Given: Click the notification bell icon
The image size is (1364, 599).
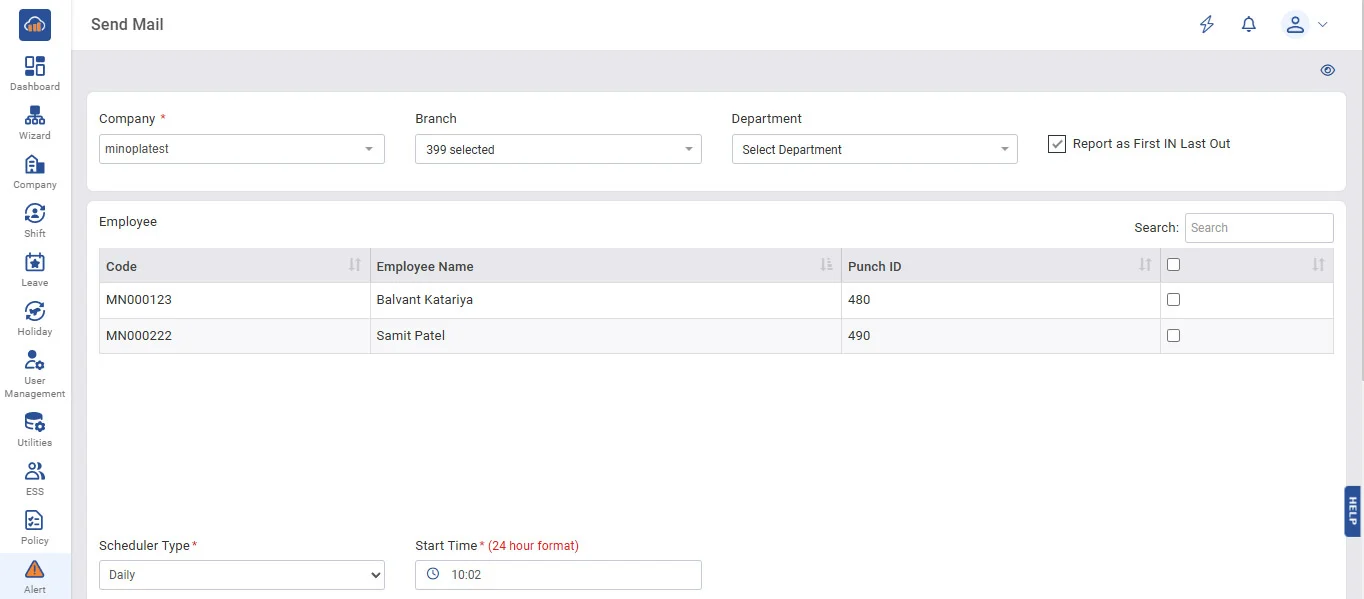Looking at the screenshot, I should [1248, 25].
